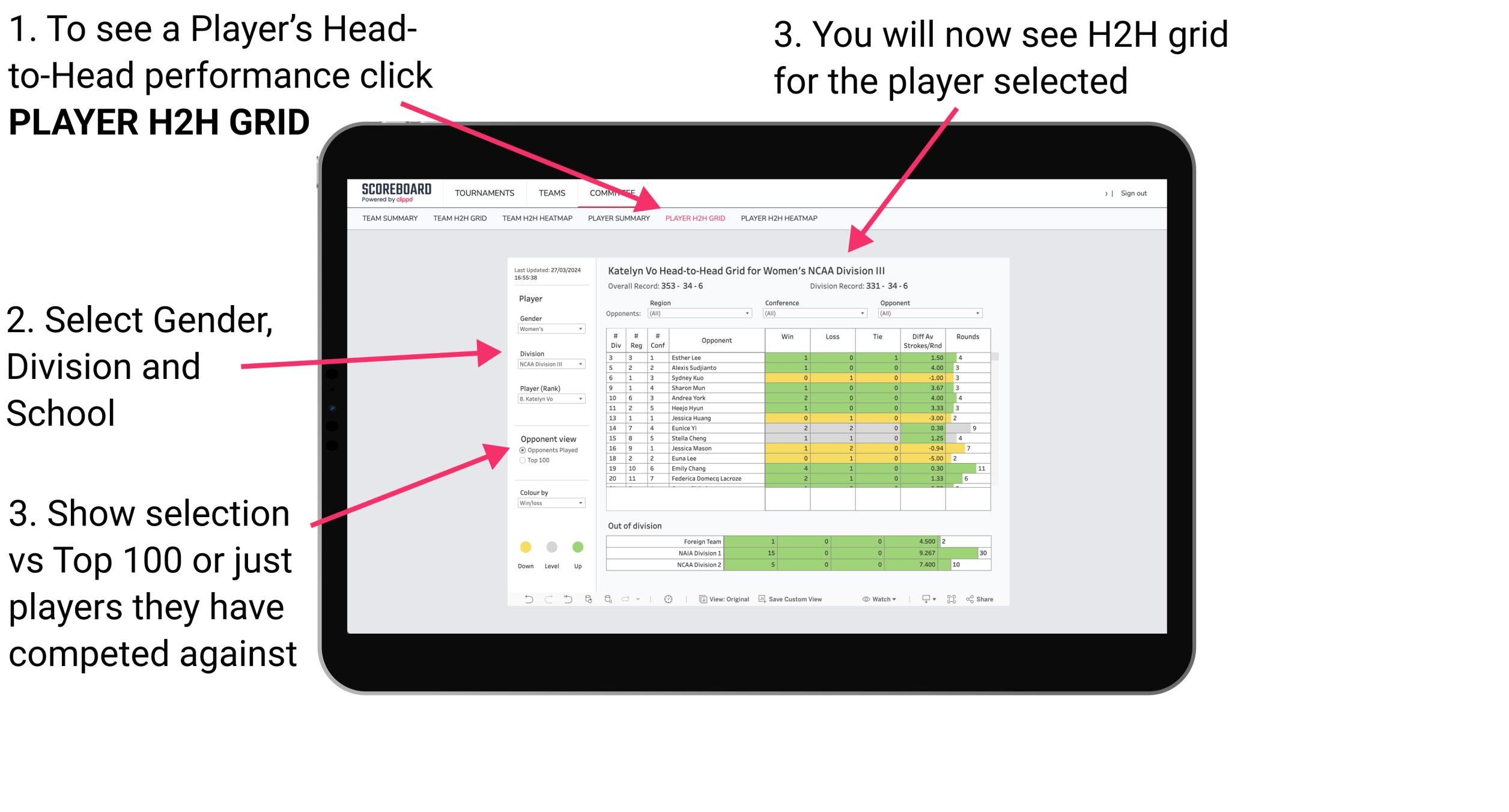Select Player Rank input field
This screenshot has height=812, width=1509.
coord(549,399)
